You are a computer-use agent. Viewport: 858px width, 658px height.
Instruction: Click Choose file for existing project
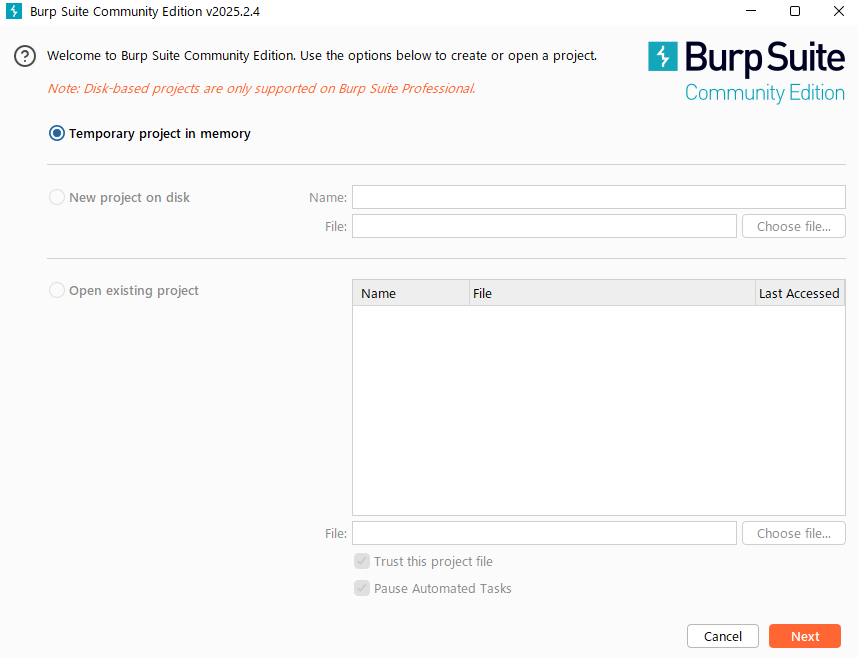tap(793, 533)
